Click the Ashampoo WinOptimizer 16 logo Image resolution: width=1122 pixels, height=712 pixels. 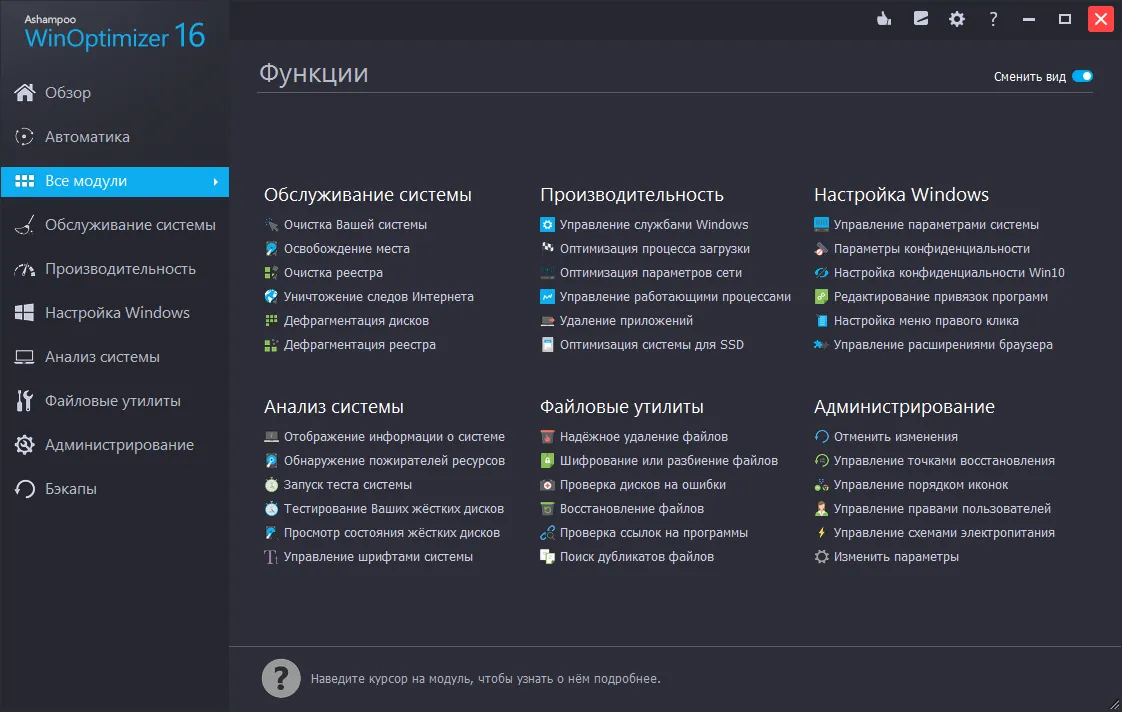[114, 32]
